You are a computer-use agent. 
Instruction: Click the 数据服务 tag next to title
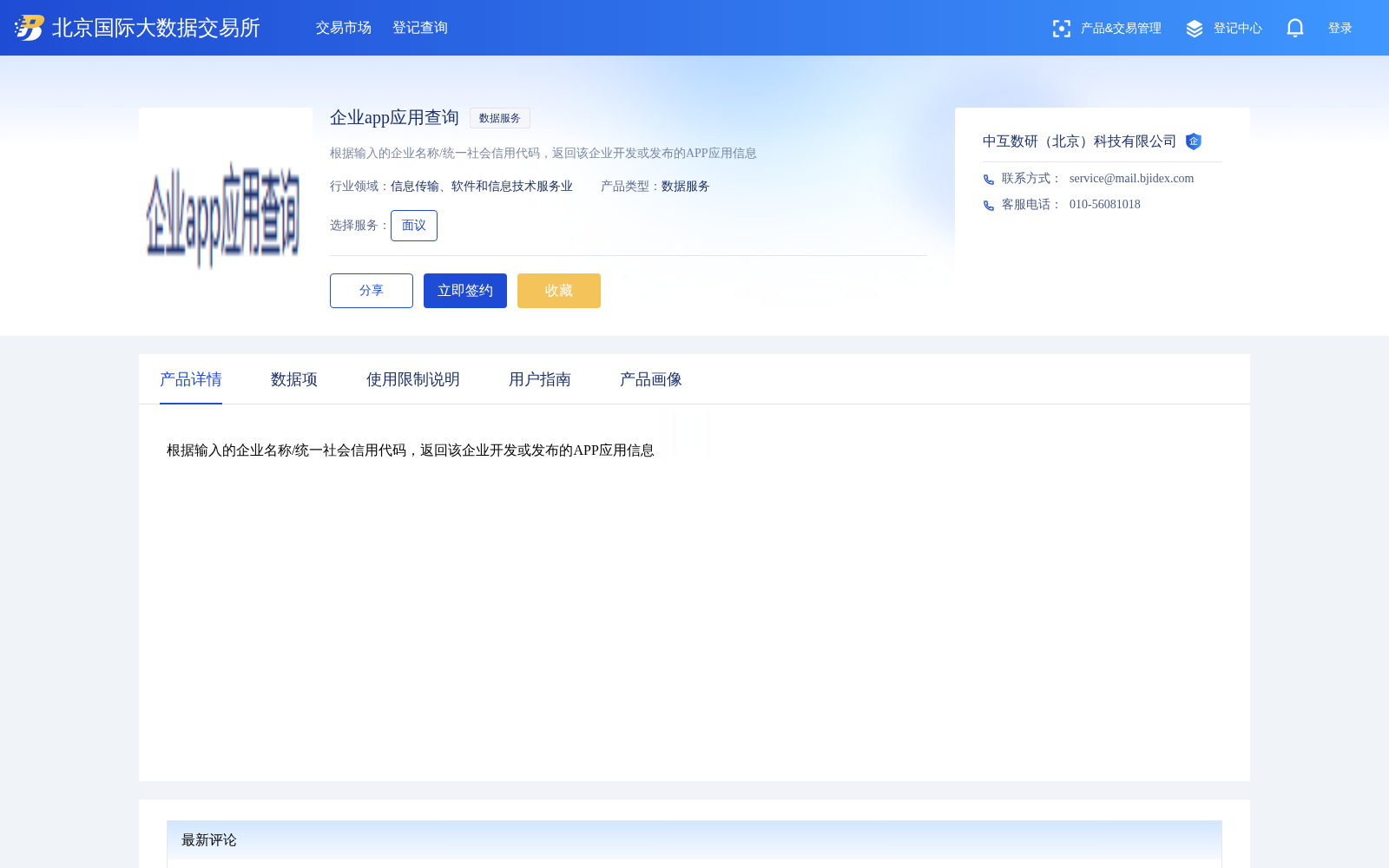click(500, 118)
